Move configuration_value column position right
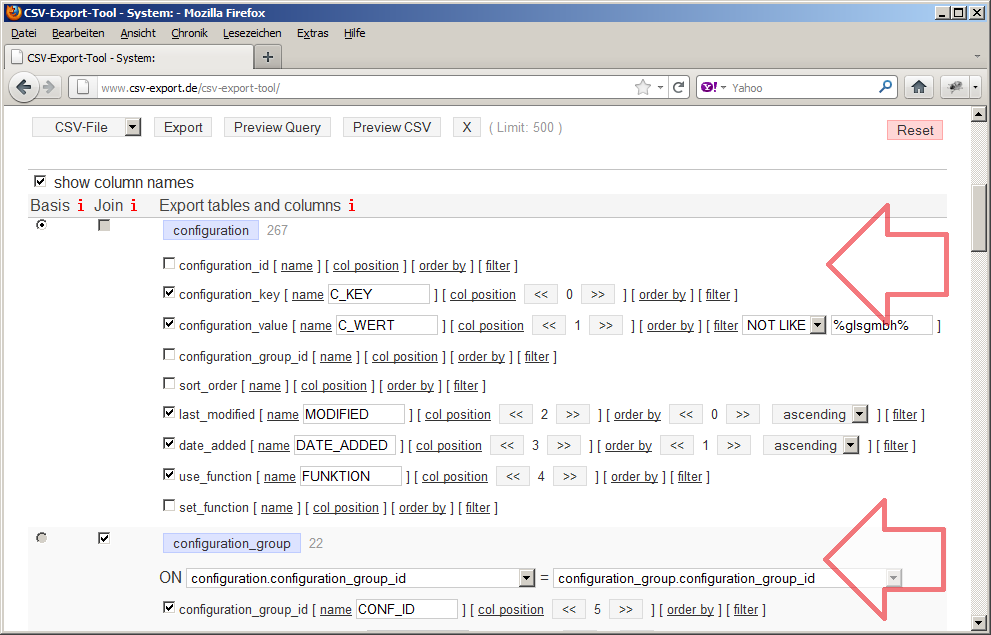This screenshot has width=991, height=635. [605, 325]
